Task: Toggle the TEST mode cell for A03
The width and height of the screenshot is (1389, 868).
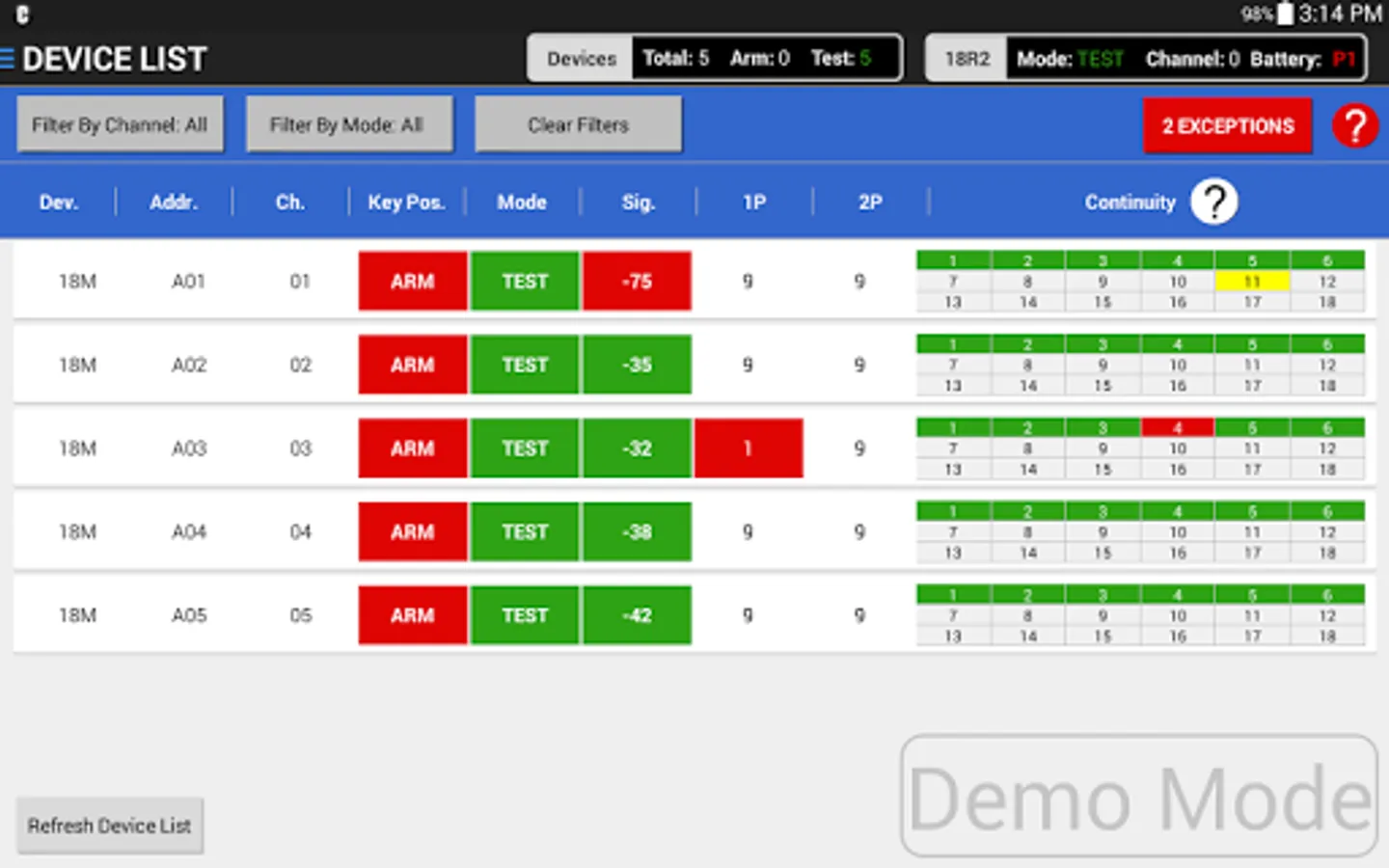Action: 525,448
